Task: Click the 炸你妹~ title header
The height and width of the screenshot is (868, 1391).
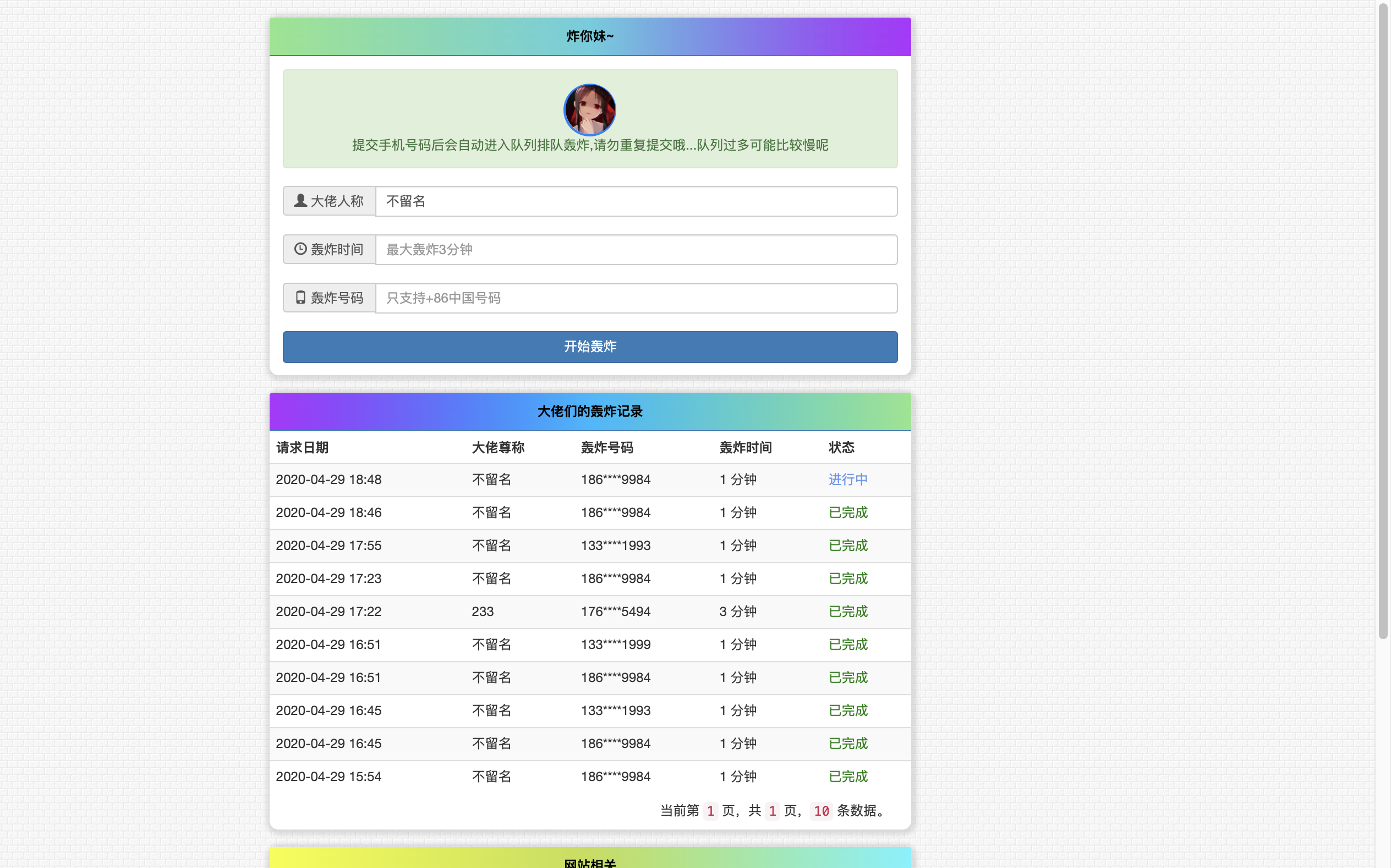Action: point(590,36)
